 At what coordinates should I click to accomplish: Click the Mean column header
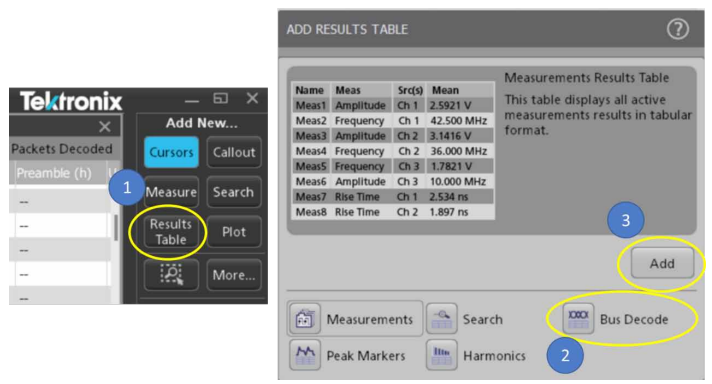(x=445, y=90)
